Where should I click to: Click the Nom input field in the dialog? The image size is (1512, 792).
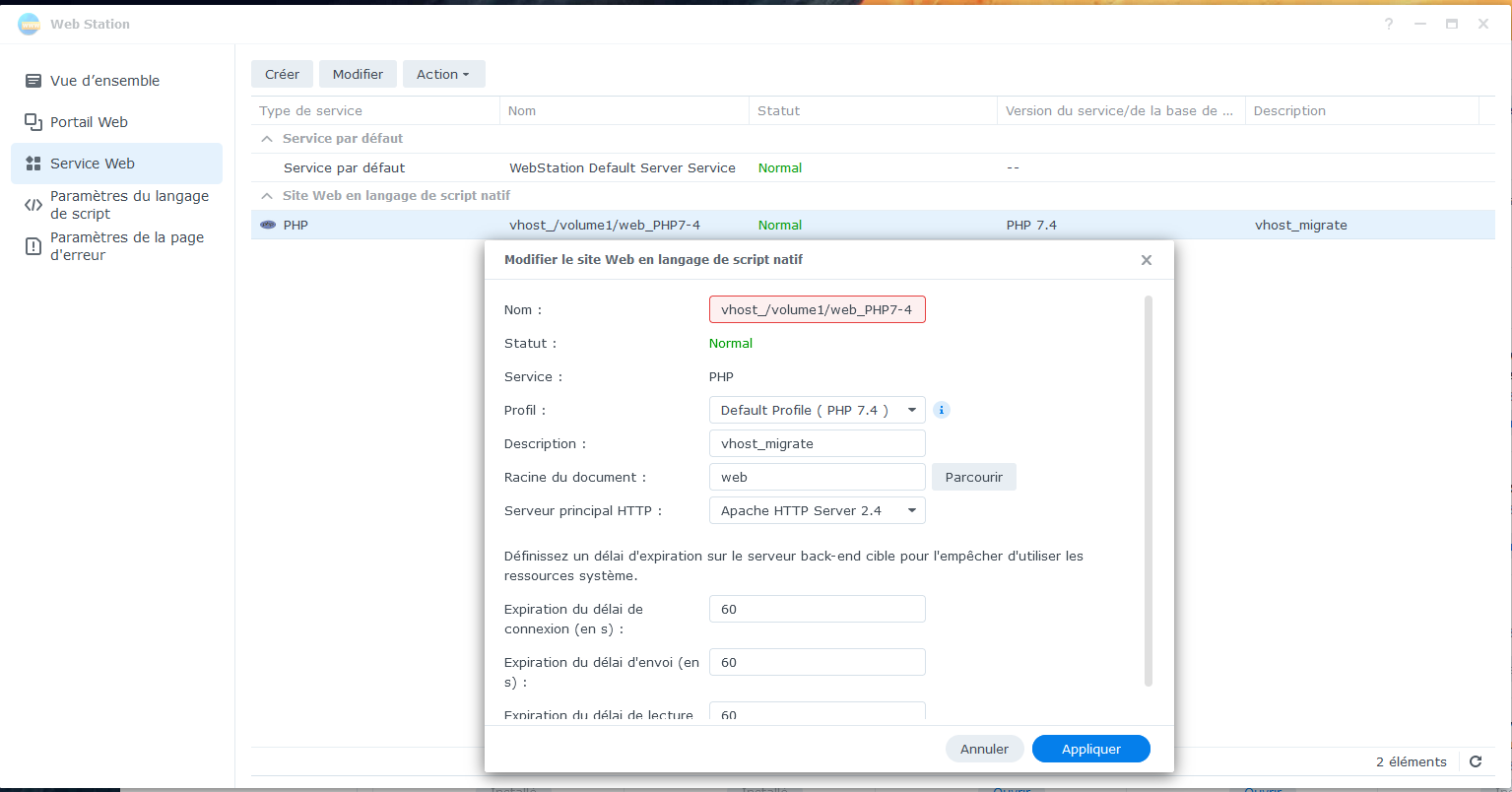pos(818,309)
